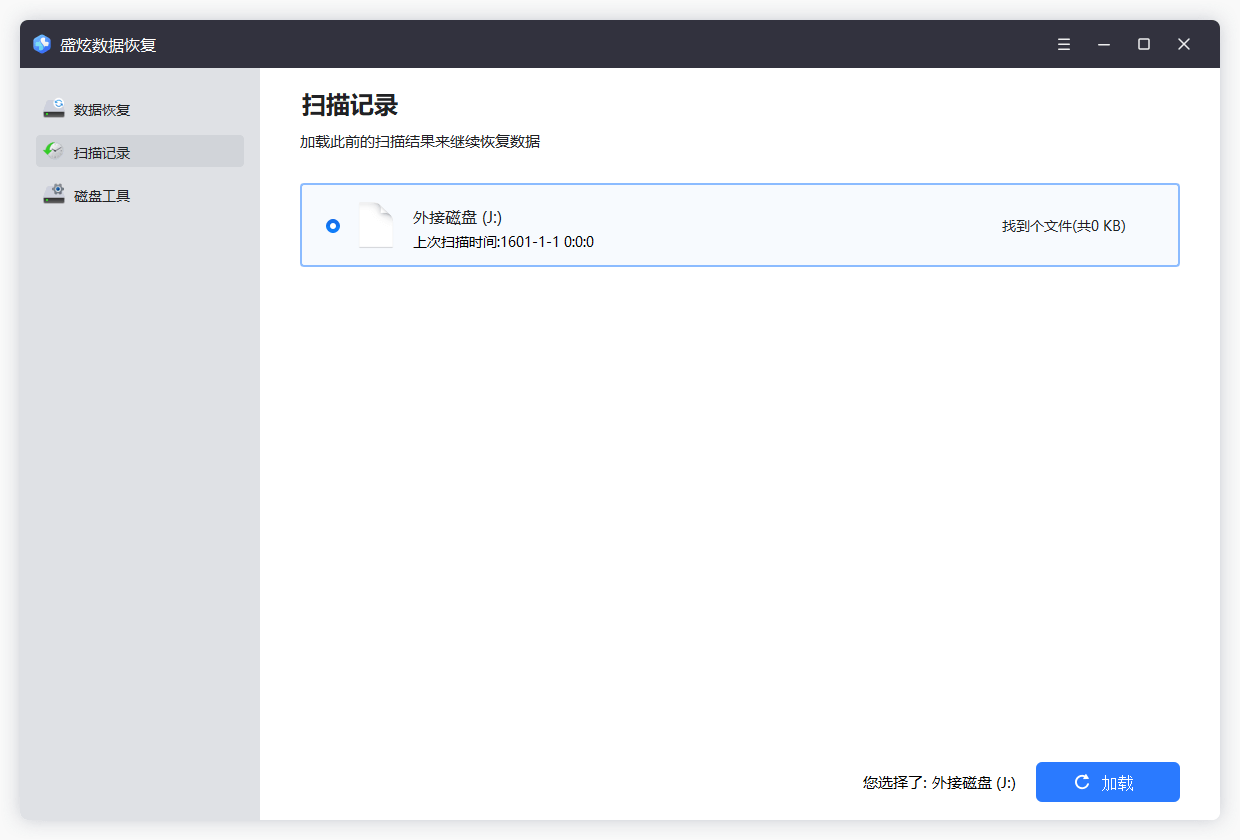
Task: Toggle the scan record selection indicator
Action: coord(332,225)
